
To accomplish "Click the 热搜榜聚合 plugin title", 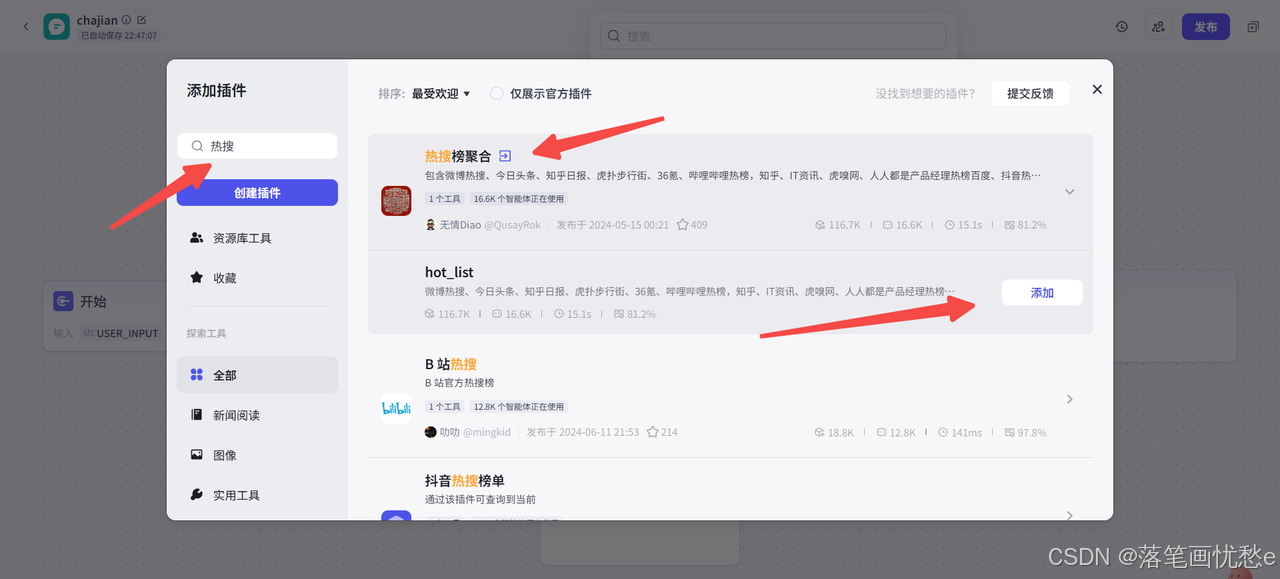I will pos(458,156).
